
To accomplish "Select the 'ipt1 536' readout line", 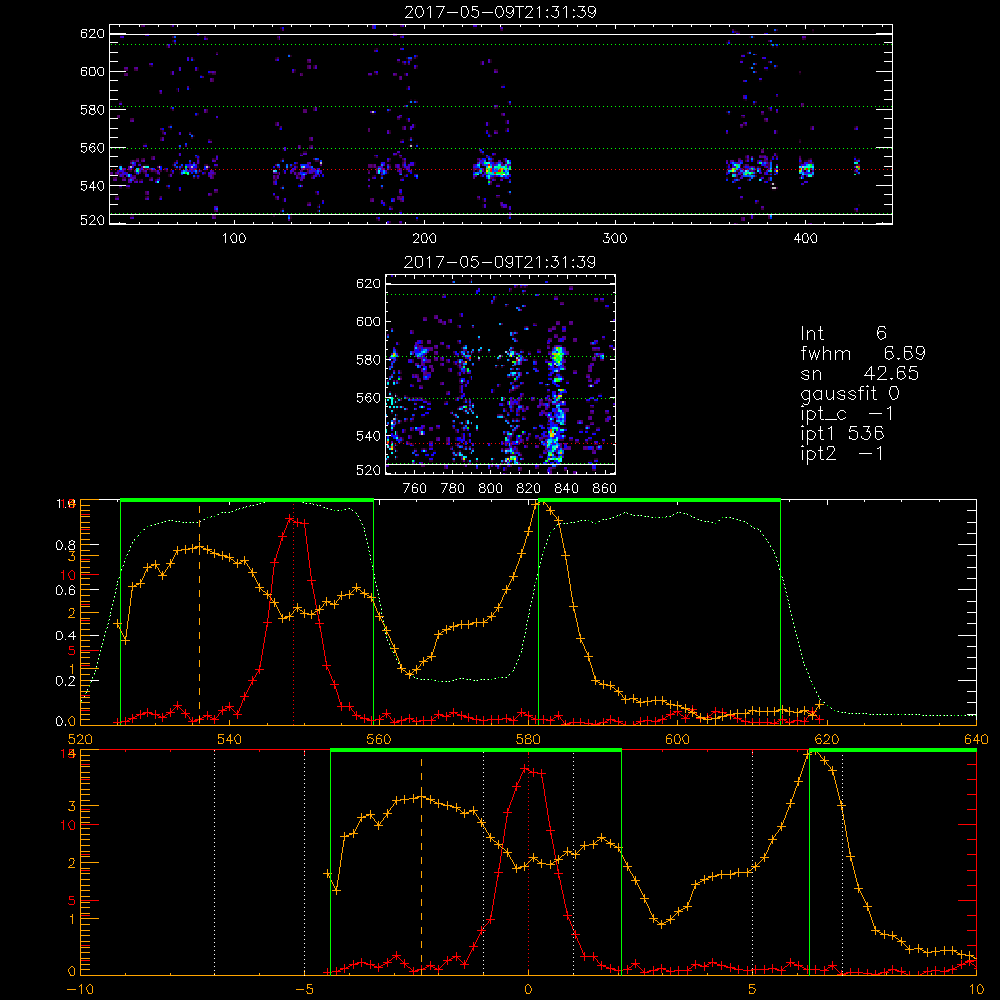I will pos(842,434).
